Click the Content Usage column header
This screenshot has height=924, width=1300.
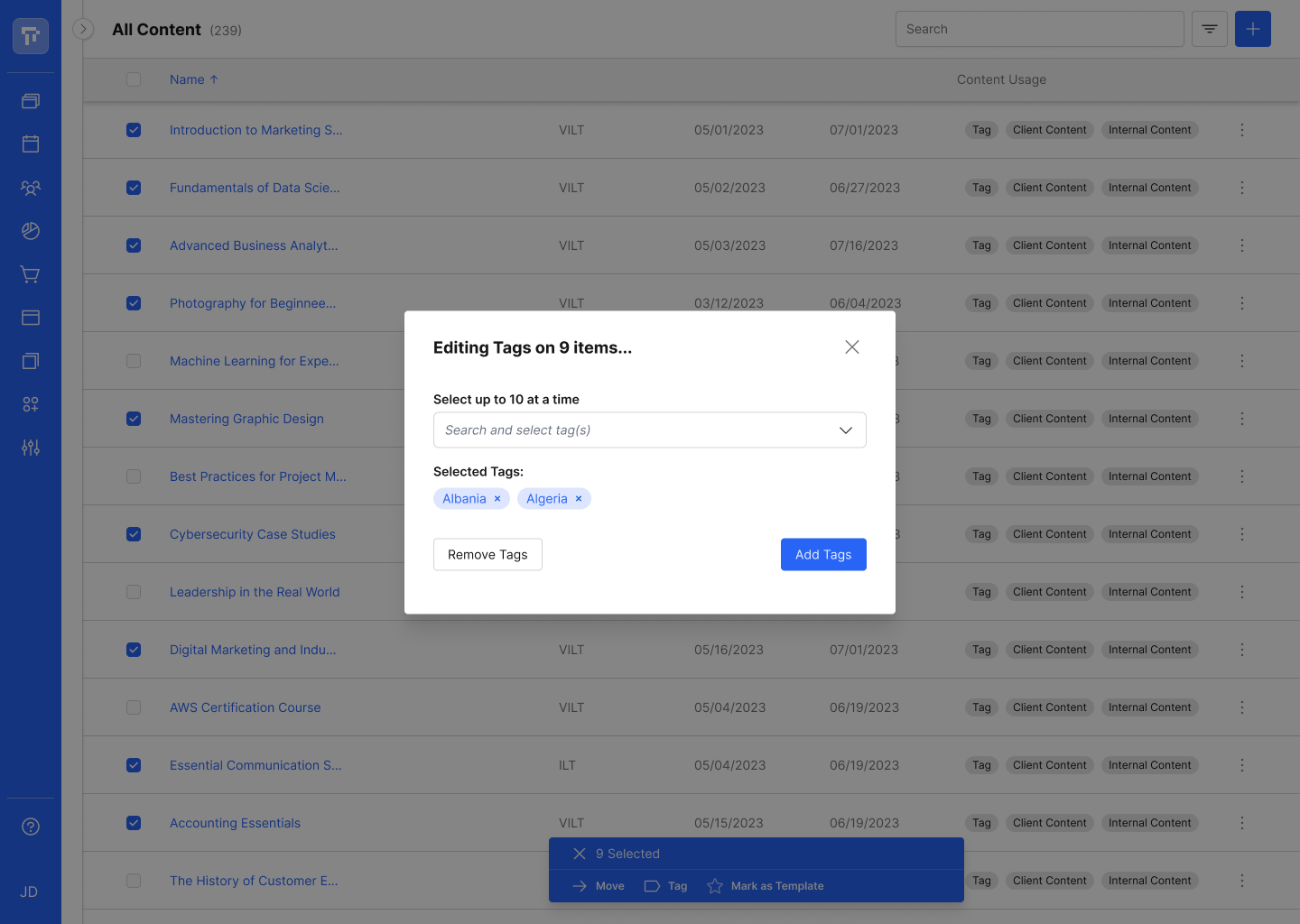tap(1002, 79)
